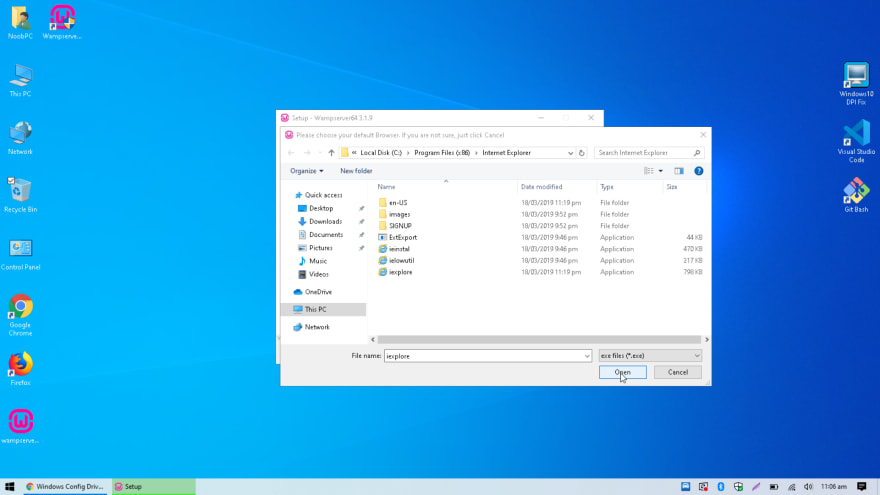880x495 pixels.
Task: Select Quick access in the navigation pane
Action: (323, 195)
